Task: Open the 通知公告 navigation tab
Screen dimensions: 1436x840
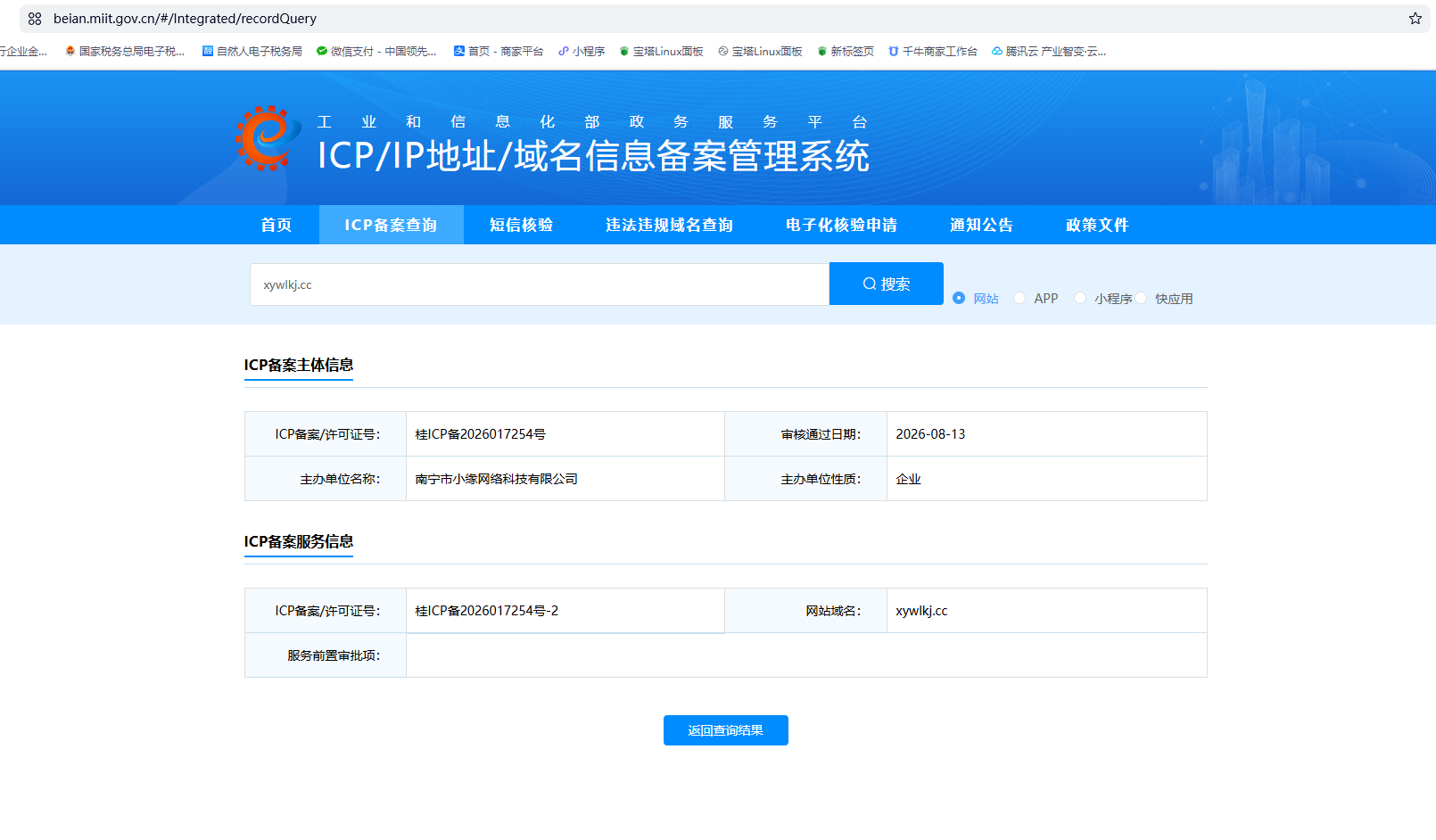Action: pyautogui.click(x=982, y=225)
